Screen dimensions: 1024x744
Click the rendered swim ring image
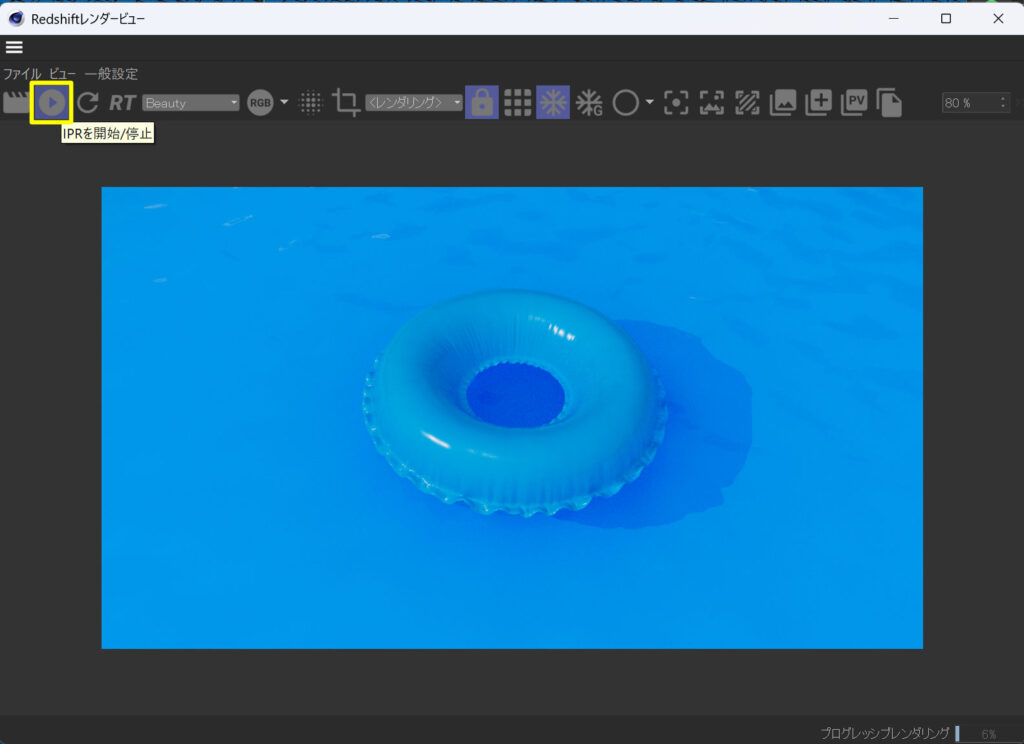[512, 418]
